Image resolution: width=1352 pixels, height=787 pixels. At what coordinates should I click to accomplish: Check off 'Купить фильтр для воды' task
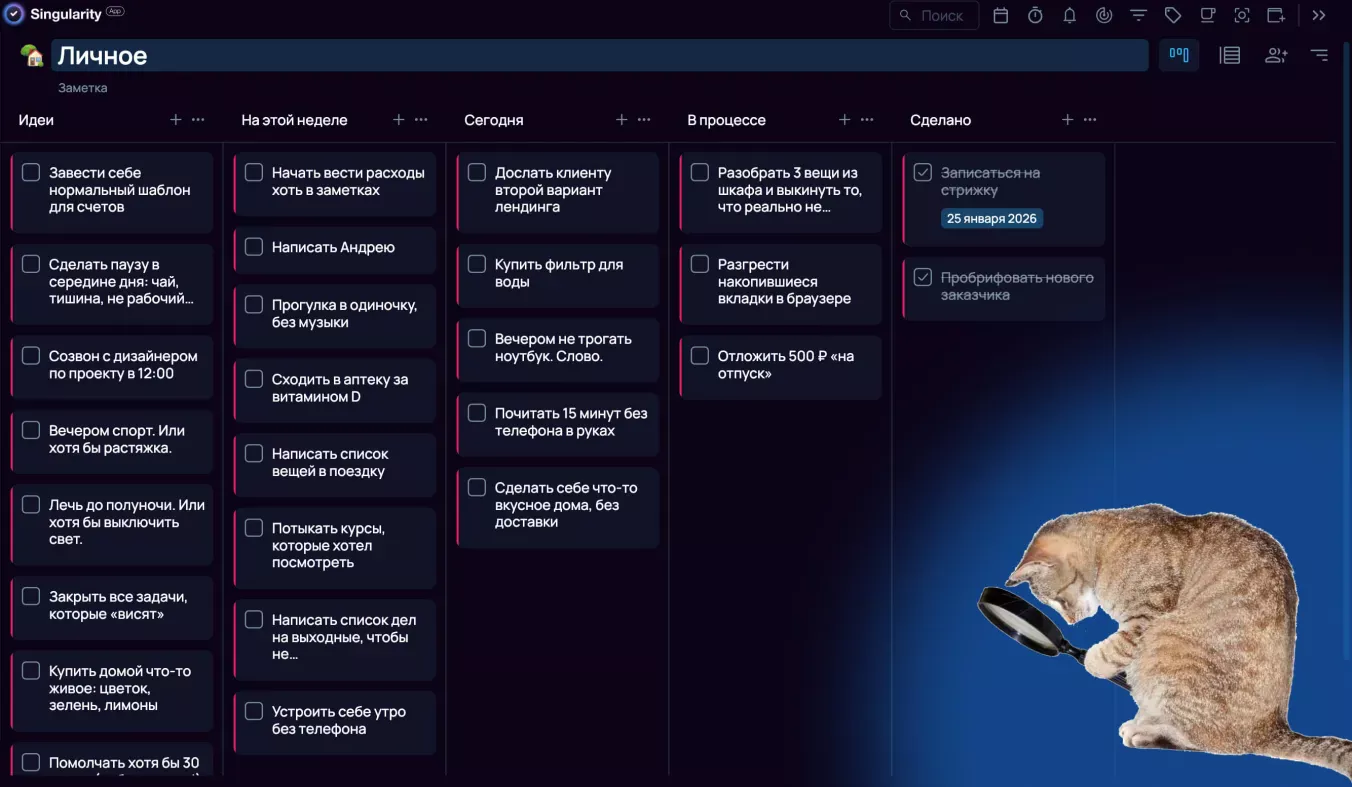477,265
